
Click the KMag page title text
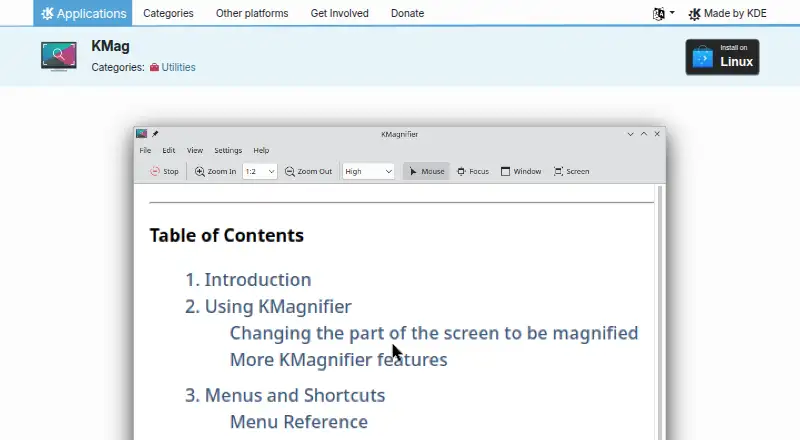(x=110, y=46)
